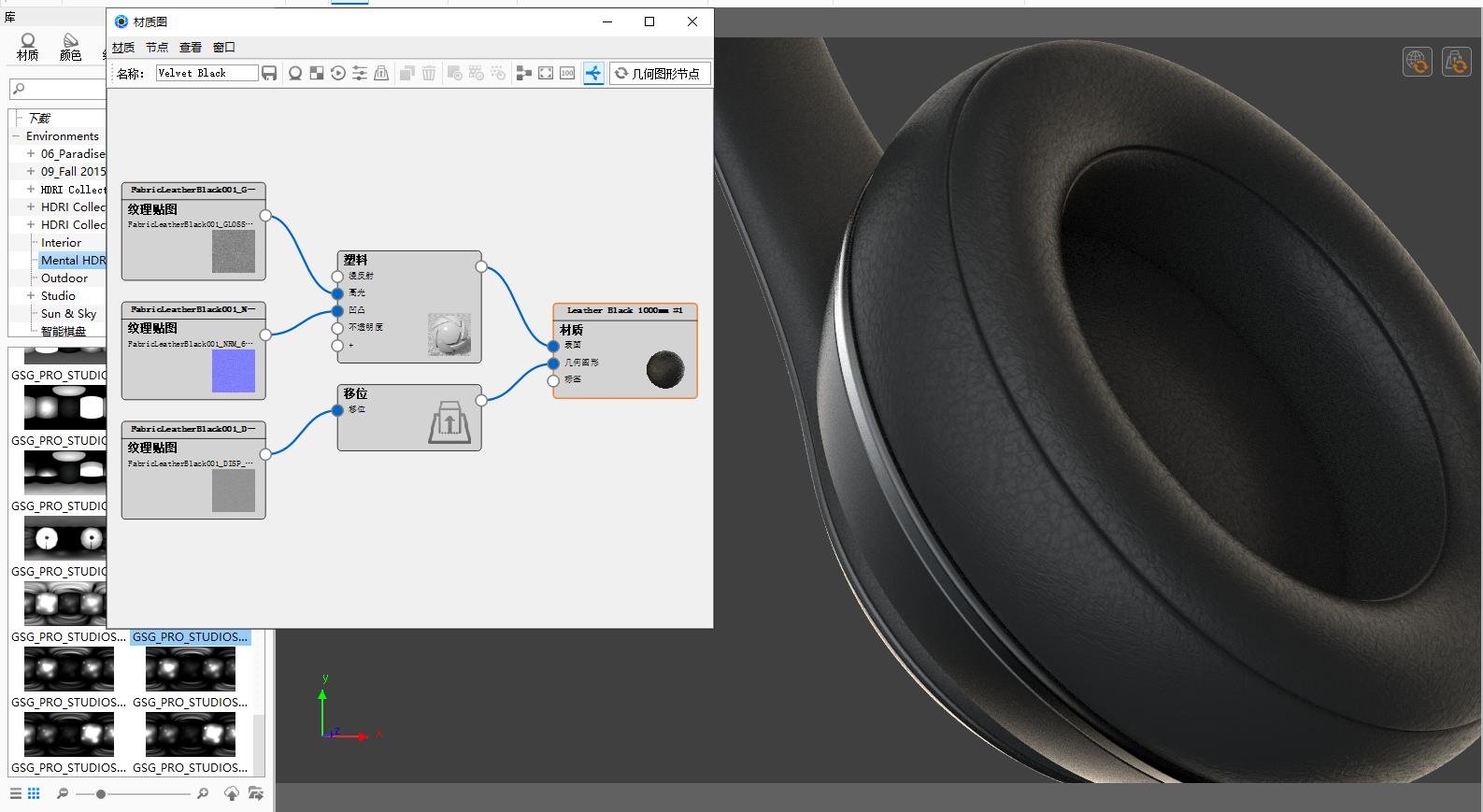Click the GLOSS texture map node thumbnail

click(x=234, y=252)
